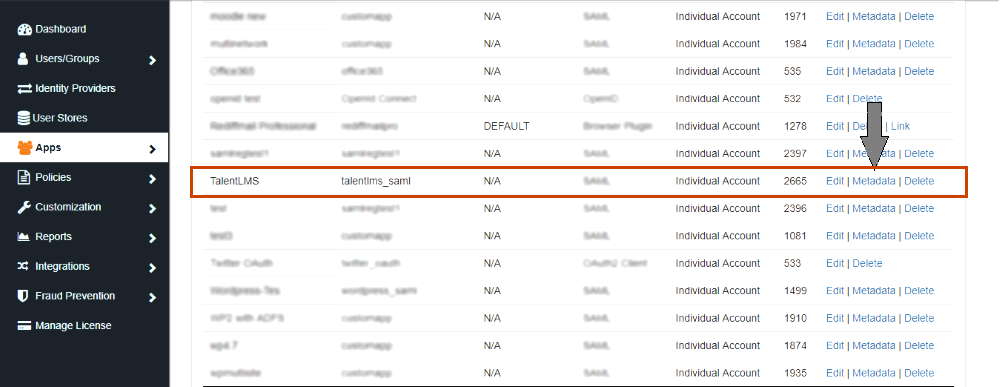
Task: Click the Identity Providers arrows icon
Action: point(24,89)
